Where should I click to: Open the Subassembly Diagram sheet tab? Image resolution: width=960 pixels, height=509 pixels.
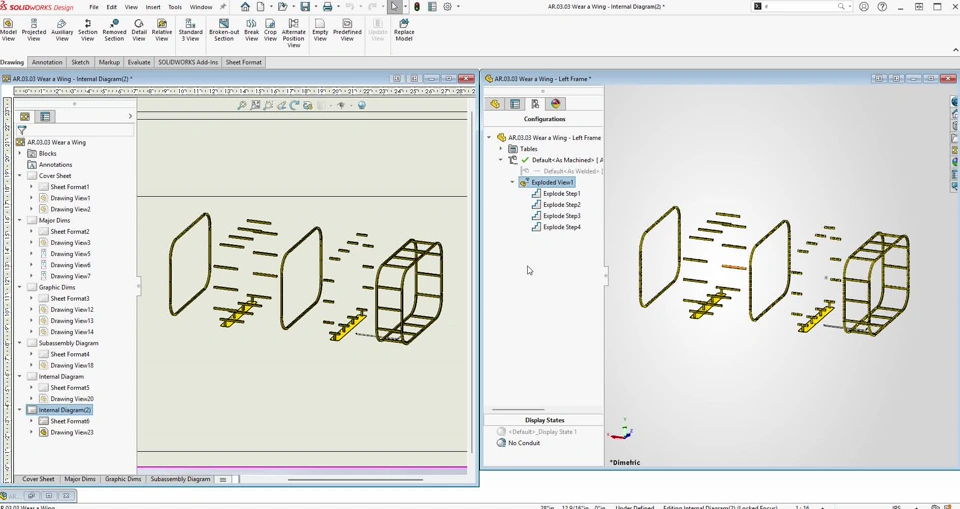pyautogui.click(x=181, y=479)
